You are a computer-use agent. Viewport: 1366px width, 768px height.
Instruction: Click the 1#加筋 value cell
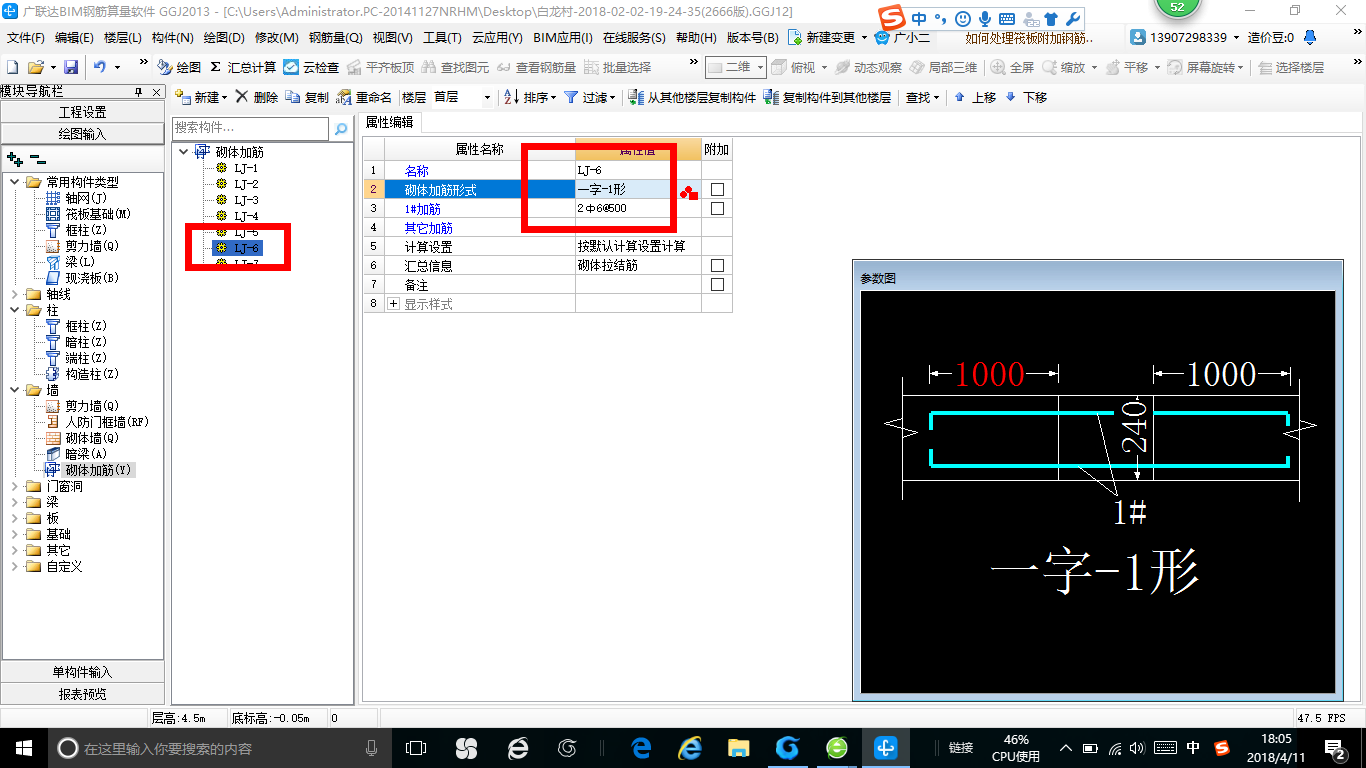(638, 209)
